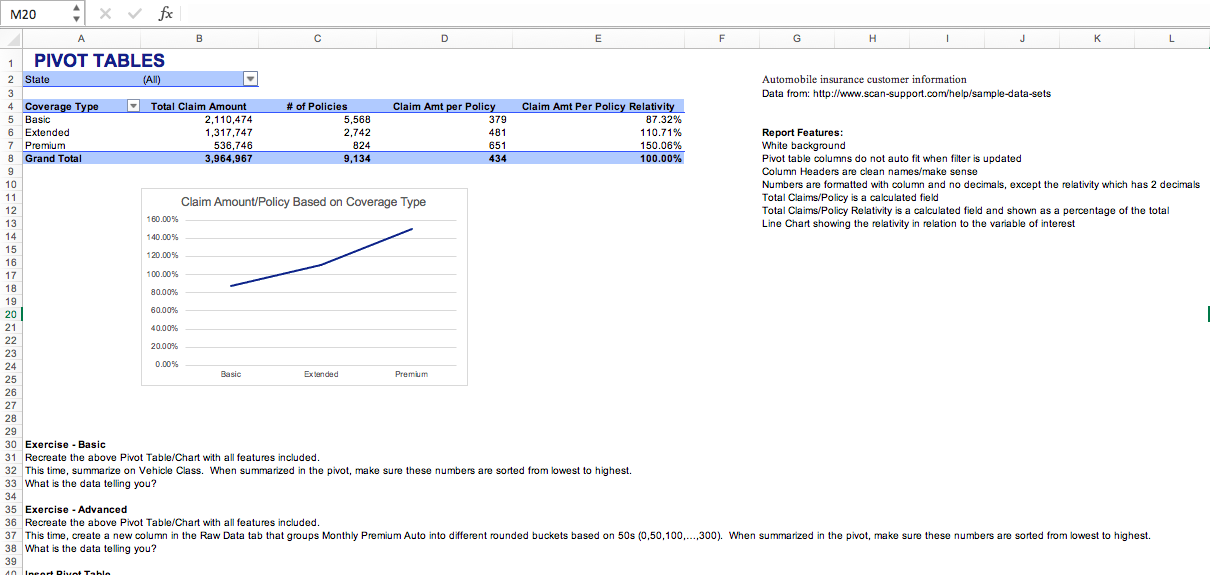The height and width of the screenshot is (575, 1210).
Task: Click the row 33 What is the data telling you? text
Action: pos(90,483)
